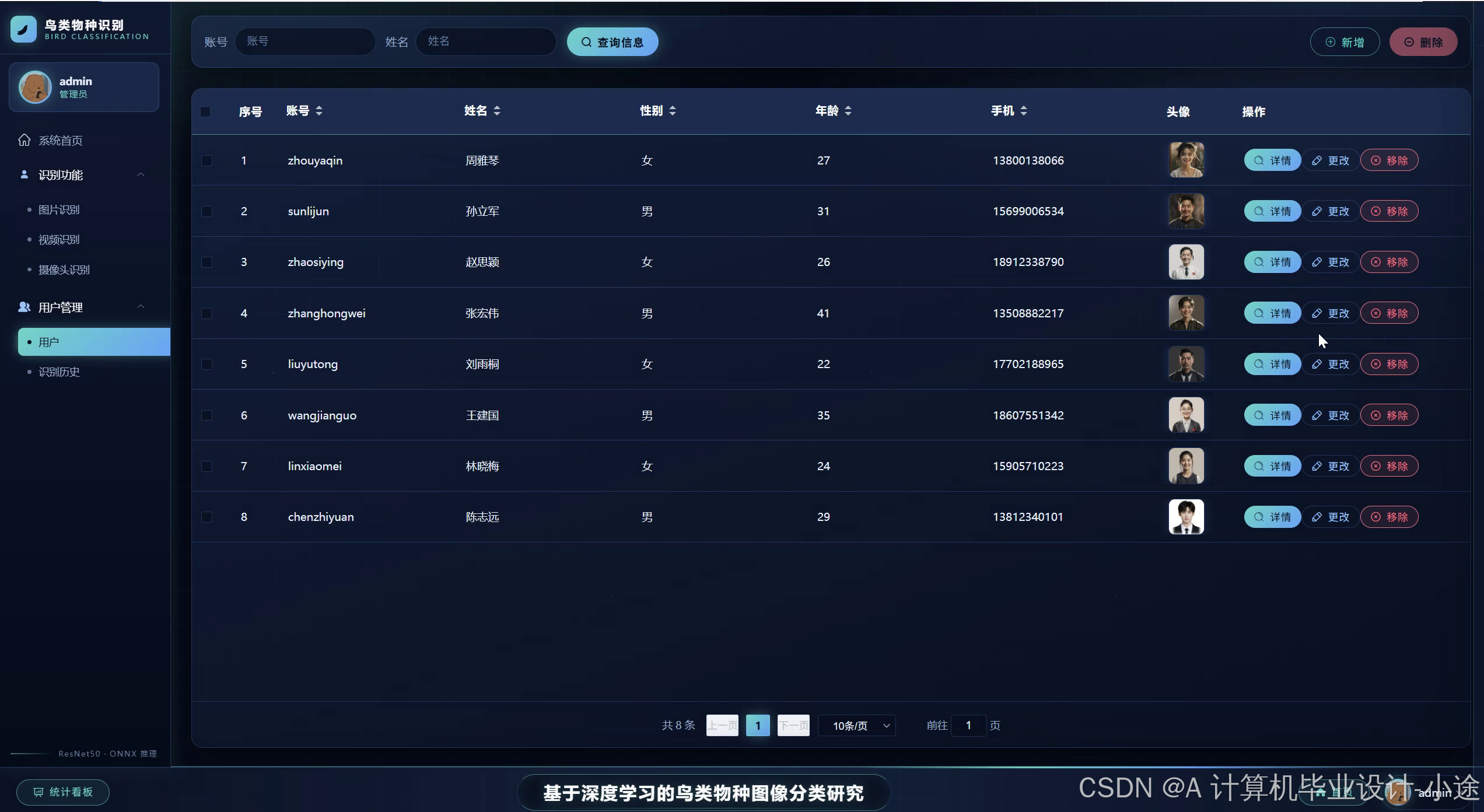
Task: View avatar thumbnail of zhouyaqin
Action: (1186, 160)
